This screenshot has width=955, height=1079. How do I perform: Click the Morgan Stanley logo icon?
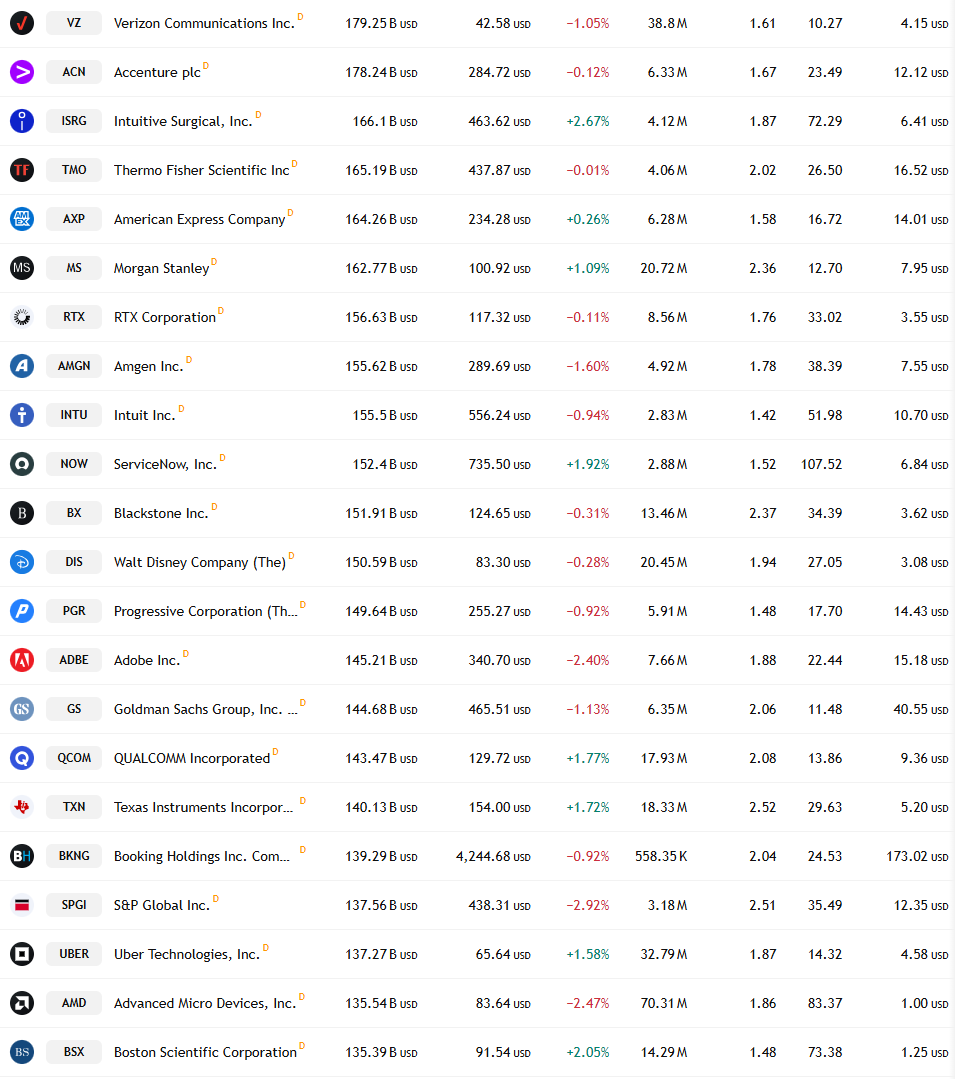click(x=22, y=268)
